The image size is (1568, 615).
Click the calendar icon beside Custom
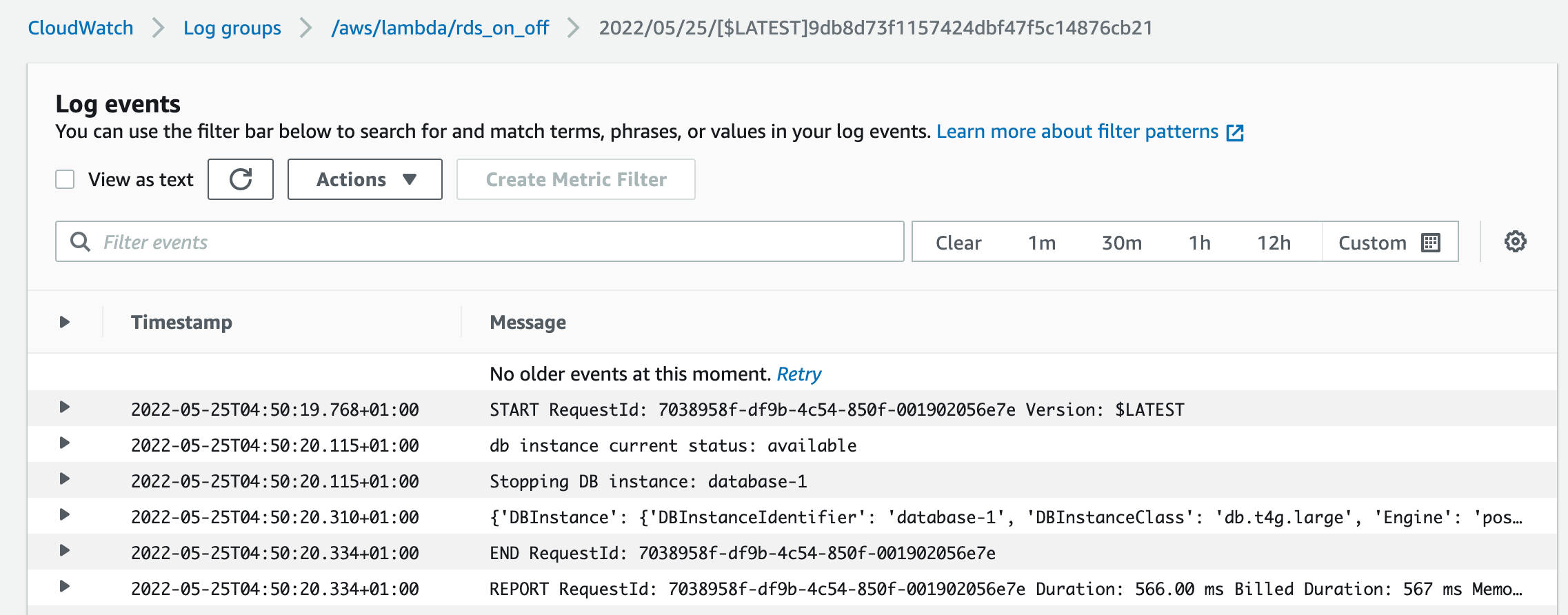(x=1431, y=242)
